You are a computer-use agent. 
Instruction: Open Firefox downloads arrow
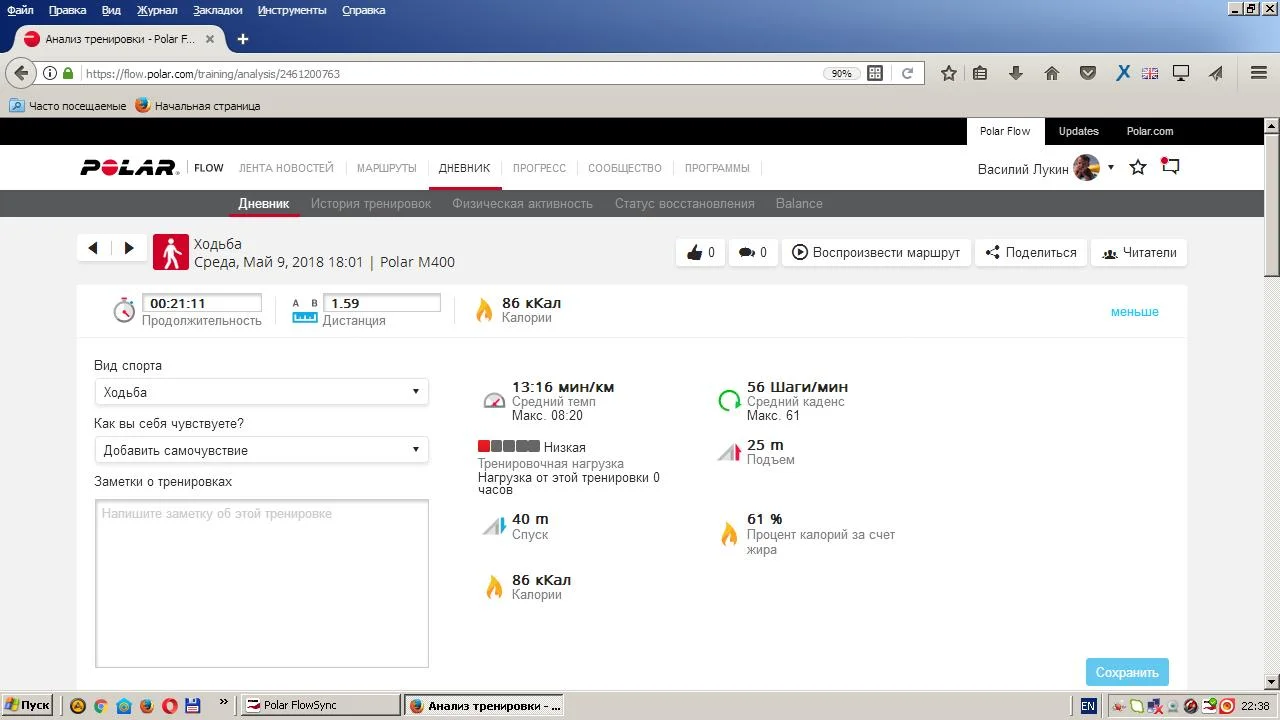(x=1016, y=73)
